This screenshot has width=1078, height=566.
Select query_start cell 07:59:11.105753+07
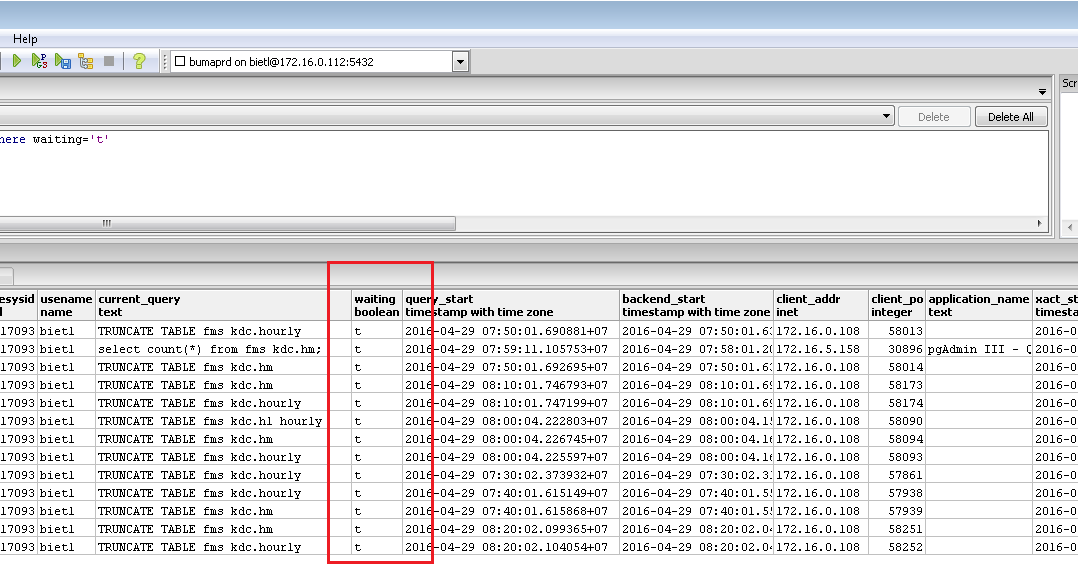tap(511, 349)
